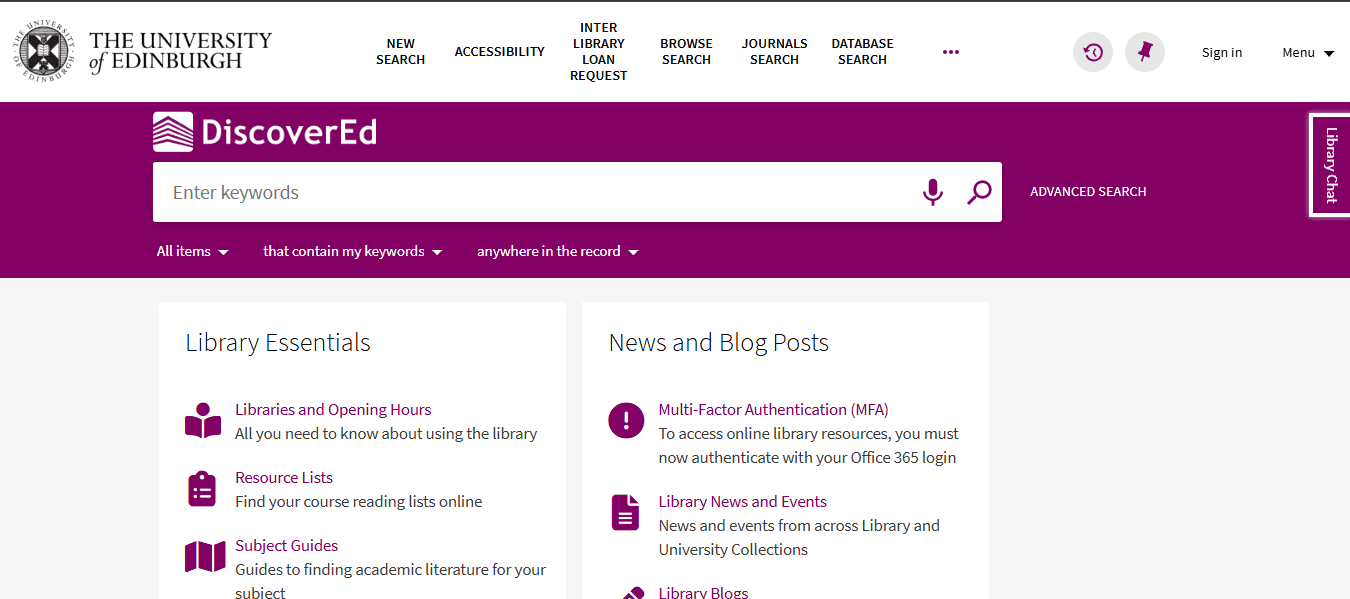The image size is (1350, 599).
Task: Open search history clock icon
Action: pos(1093,52)
